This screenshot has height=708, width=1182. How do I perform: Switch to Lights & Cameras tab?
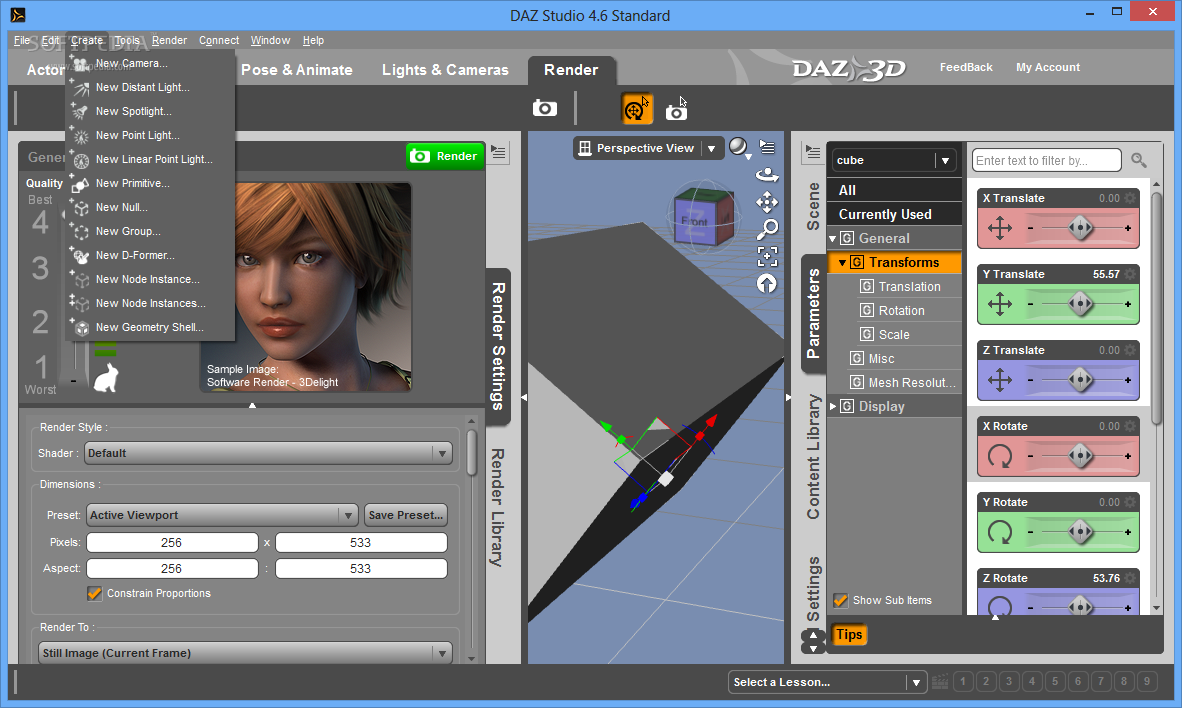click(x=445, y=69)
